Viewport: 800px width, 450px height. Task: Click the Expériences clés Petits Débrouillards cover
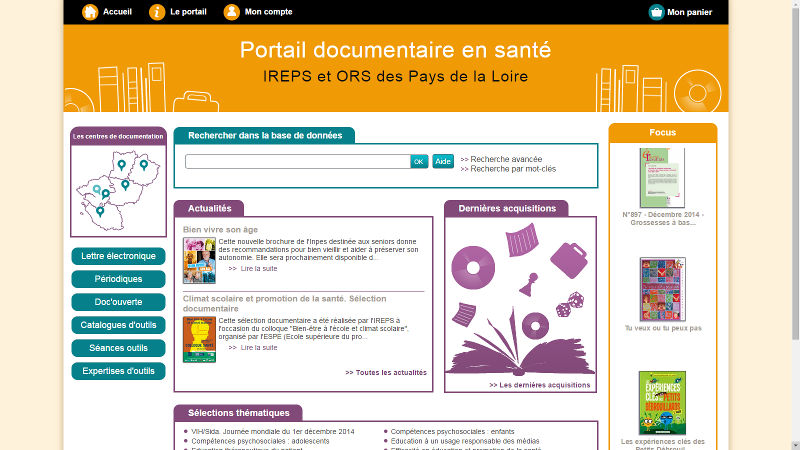(x=662, y=403)
